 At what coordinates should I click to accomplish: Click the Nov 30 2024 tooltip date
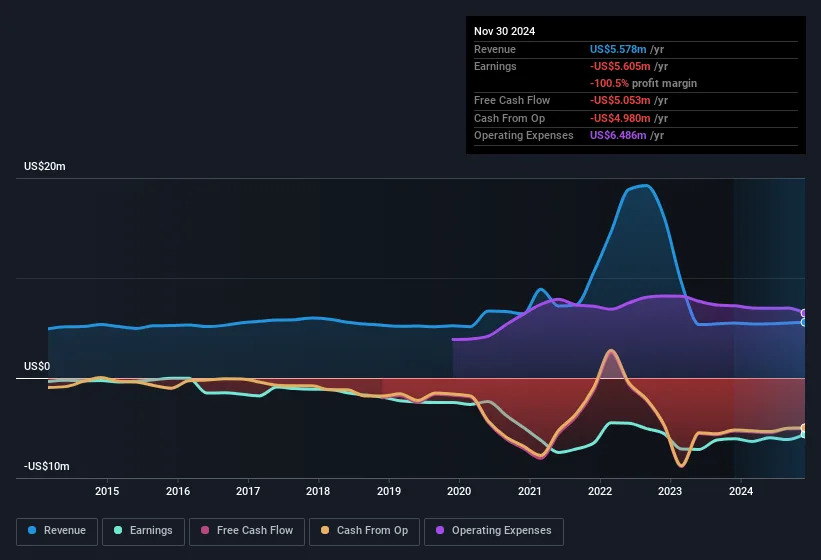pyautogui.click(x=504, y=31)
